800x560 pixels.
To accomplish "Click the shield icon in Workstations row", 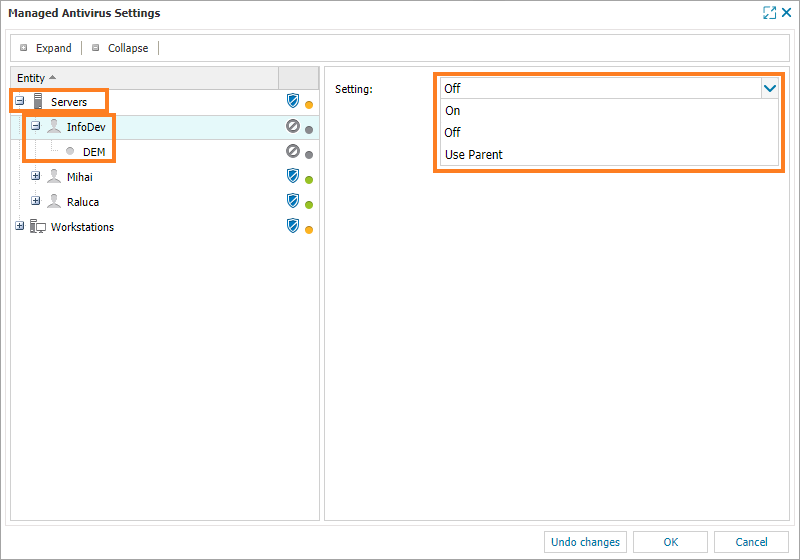I will [293, 225].
